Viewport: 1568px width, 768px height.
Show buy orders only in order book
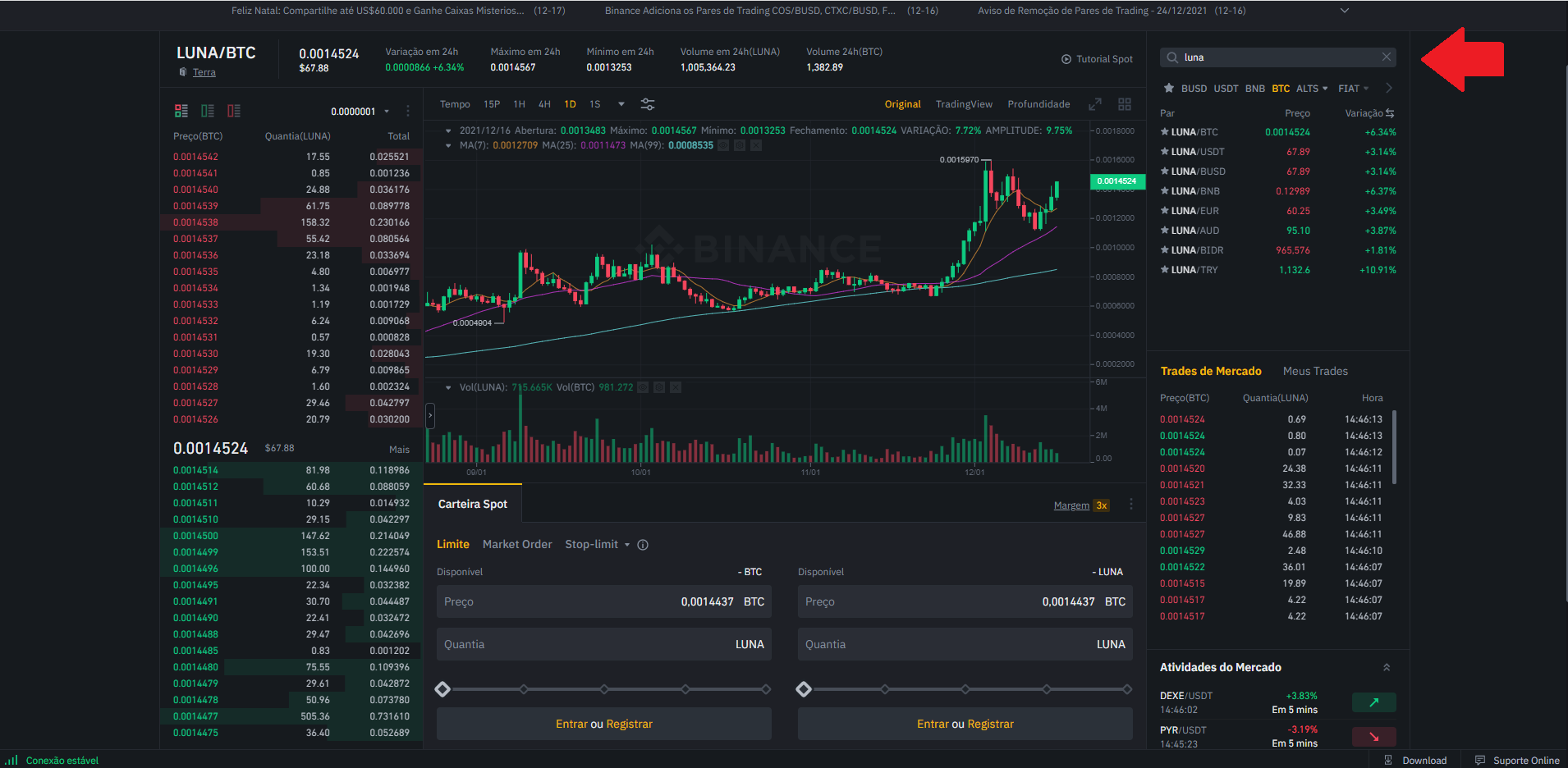[208, 111]
